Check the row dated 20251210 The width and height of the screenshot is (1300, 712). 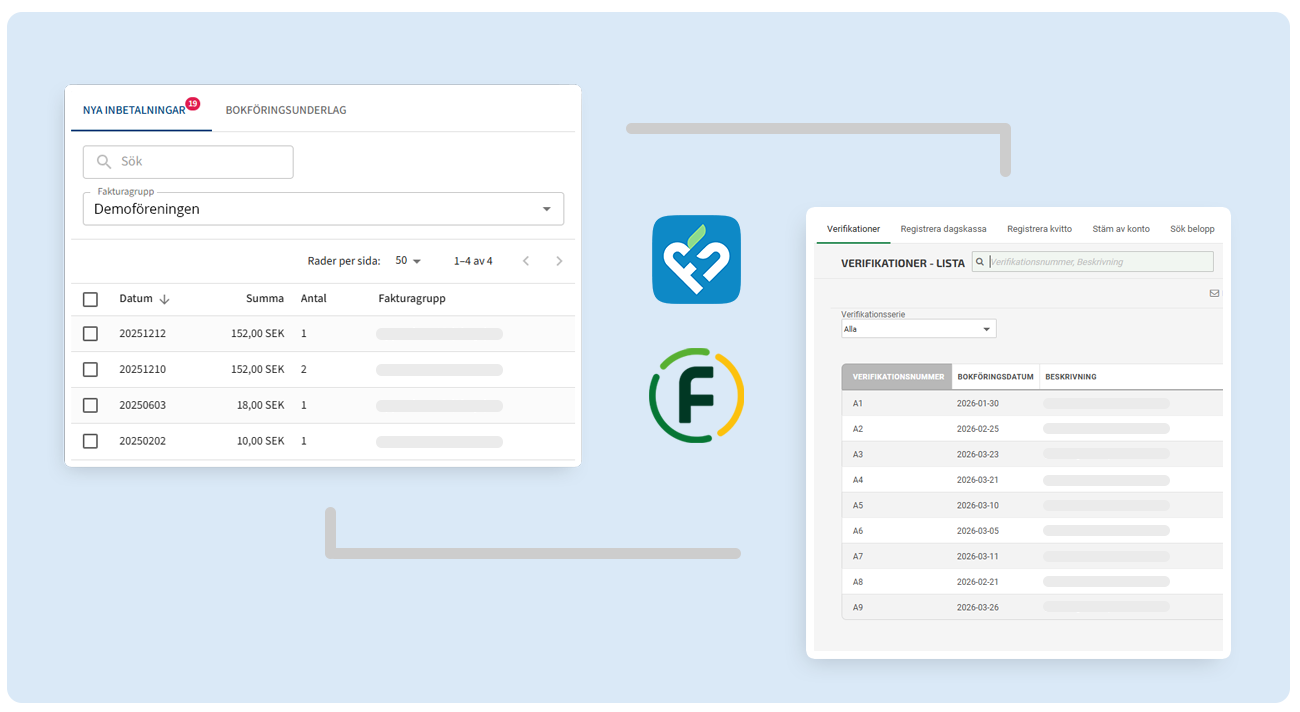[x=90, y=370]
